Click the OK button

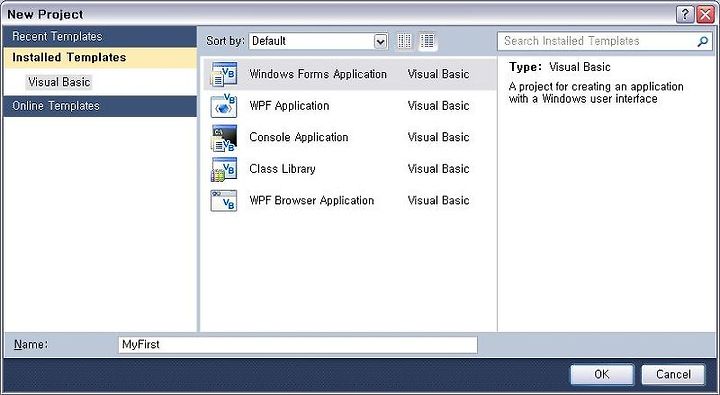click(602, 374)
